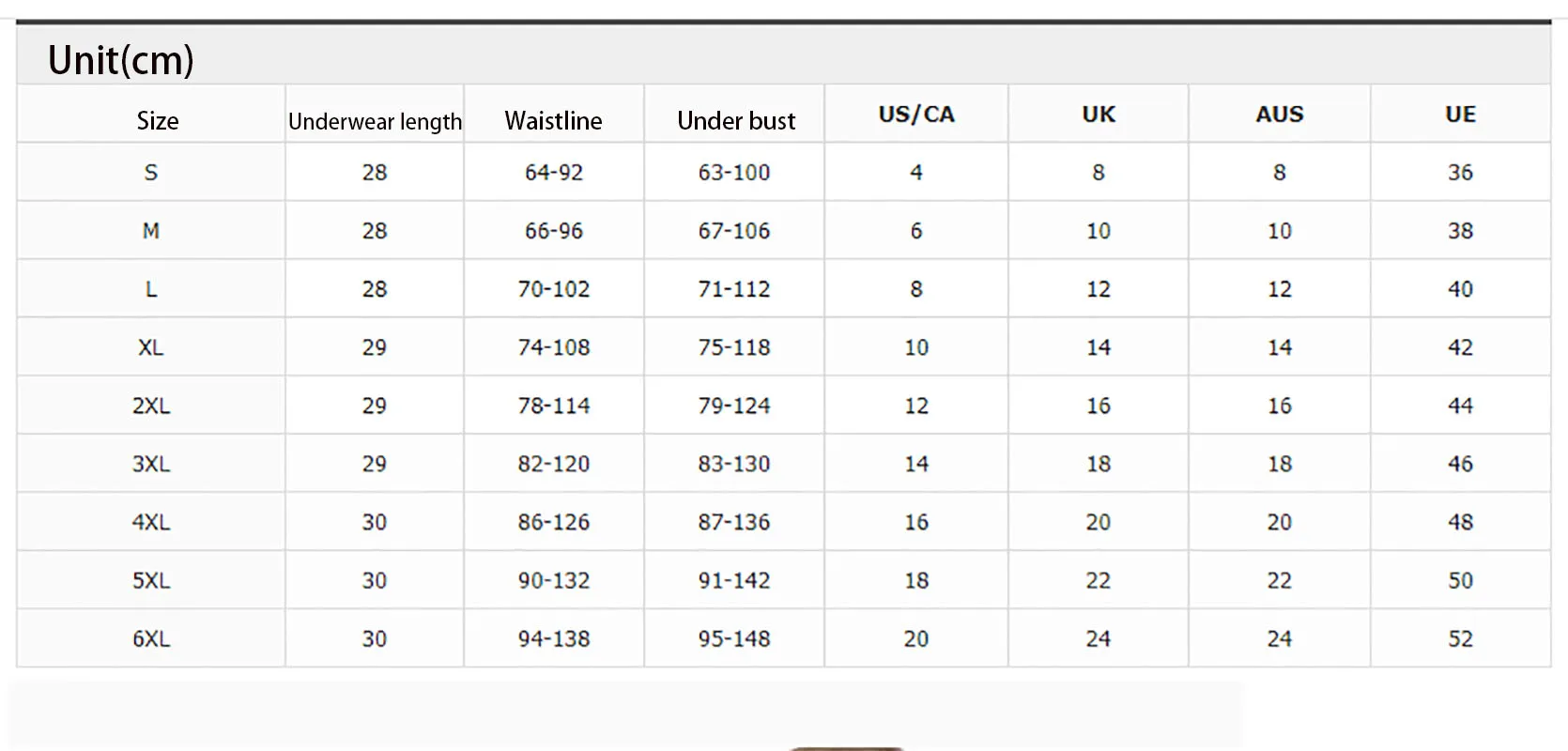Select waistline value 64-92

click(x=554, y=173)
